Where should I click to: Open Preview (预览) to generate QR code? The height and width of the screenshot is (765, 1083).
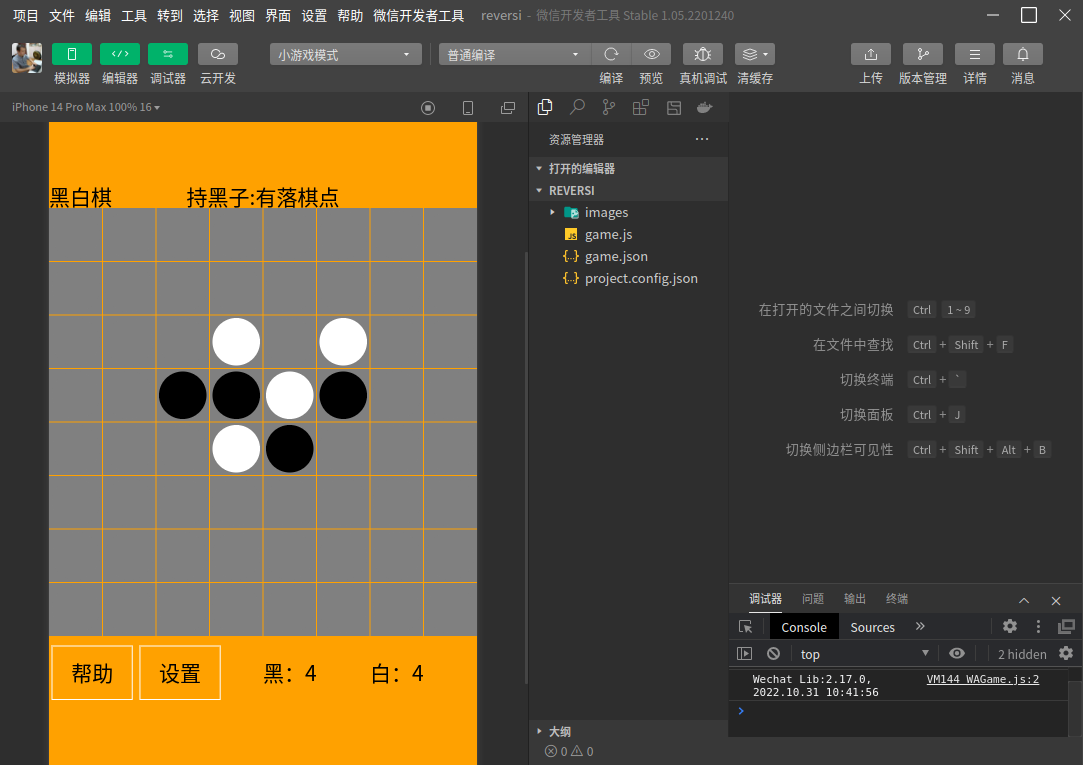coord(651,54)
